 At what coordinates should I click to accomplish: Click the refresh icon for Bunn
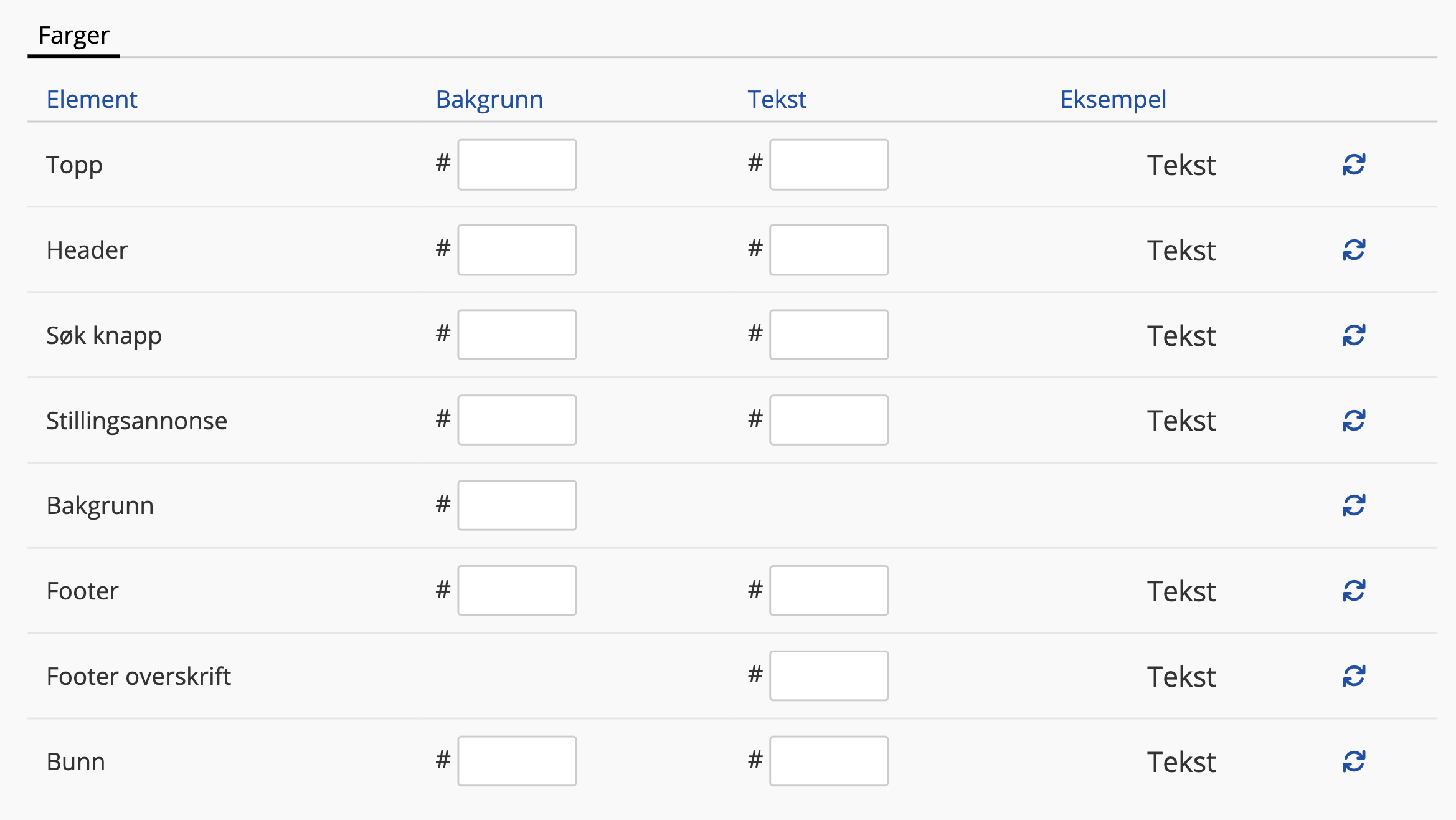[x=1353, y=761]
